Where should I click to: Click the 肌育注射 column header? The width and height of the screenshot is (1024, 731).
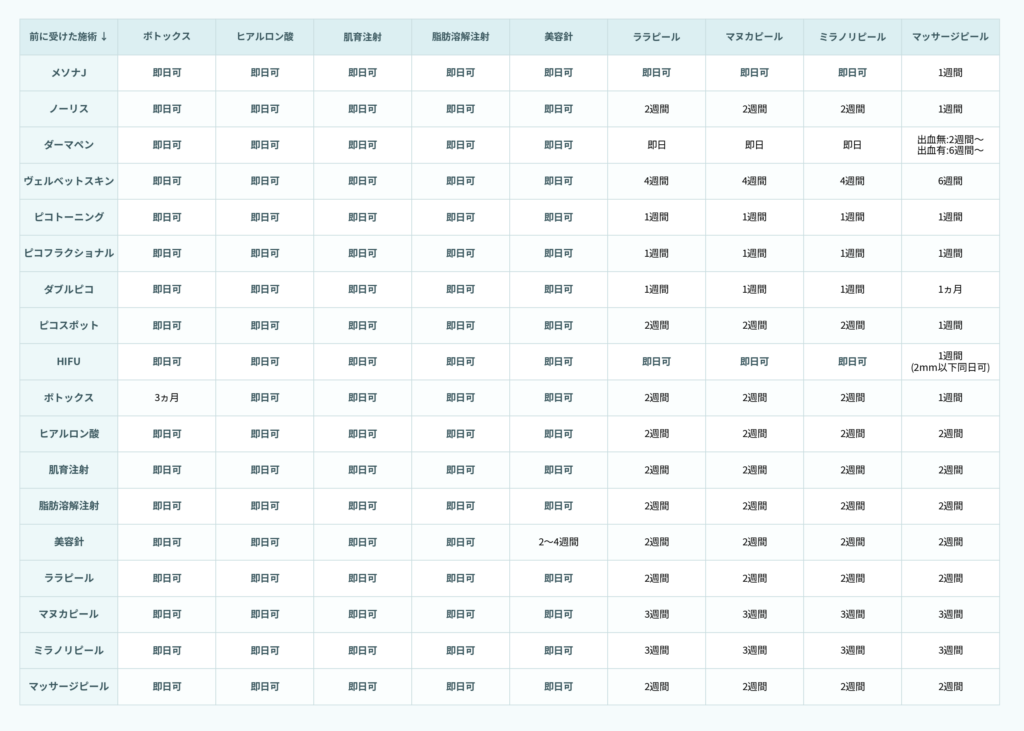pos(362,37)
